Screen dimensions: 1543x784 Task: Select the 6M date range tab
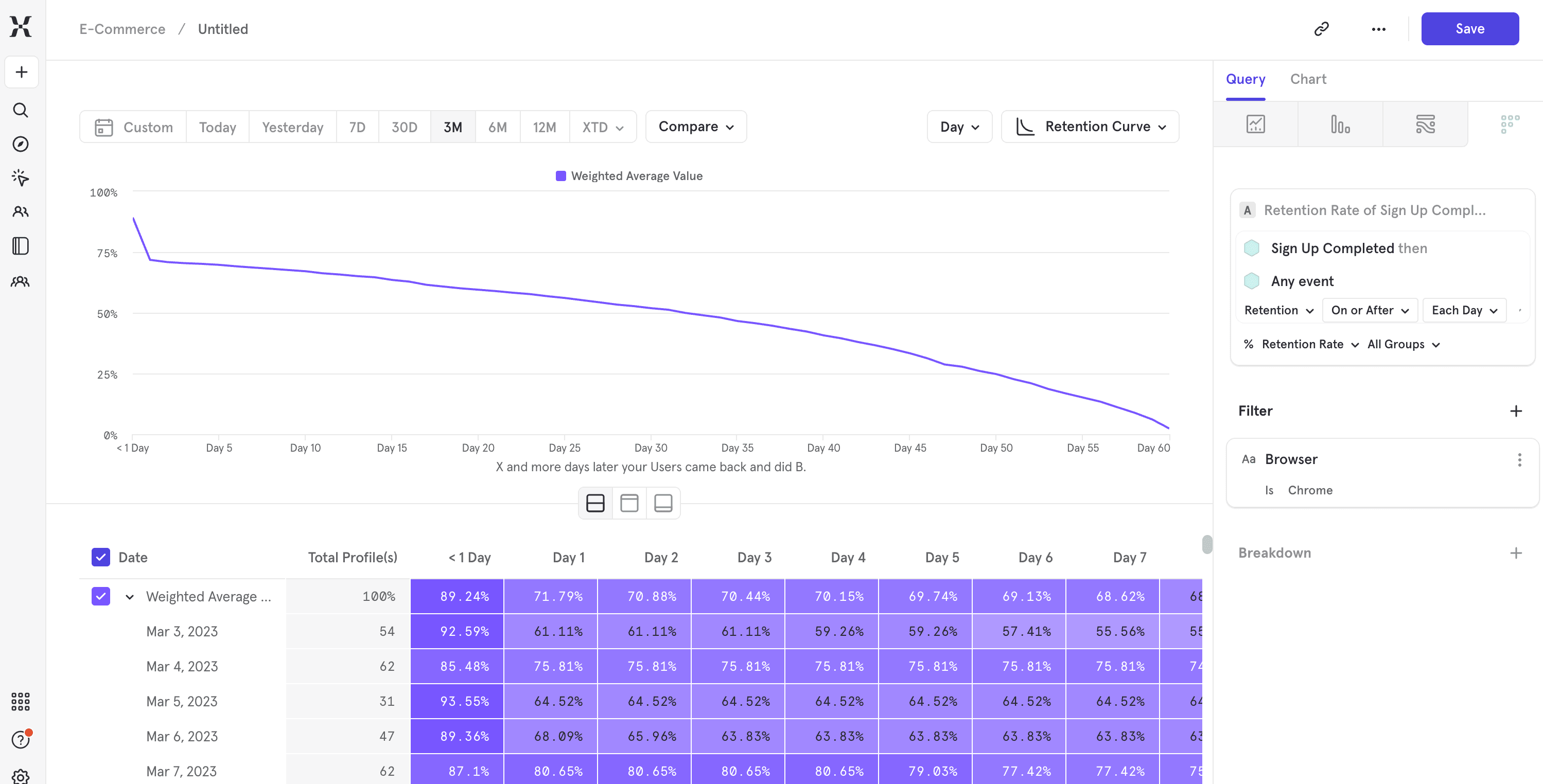(x=497, y=127)
